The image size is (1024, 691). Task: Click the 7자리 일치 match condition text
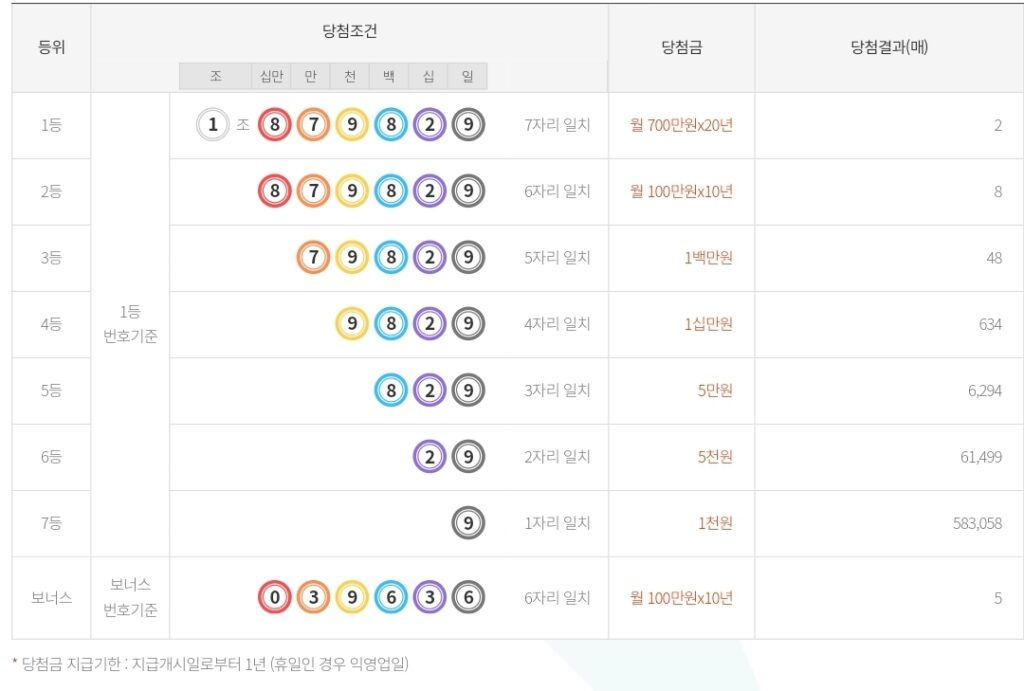coord(557,125)
